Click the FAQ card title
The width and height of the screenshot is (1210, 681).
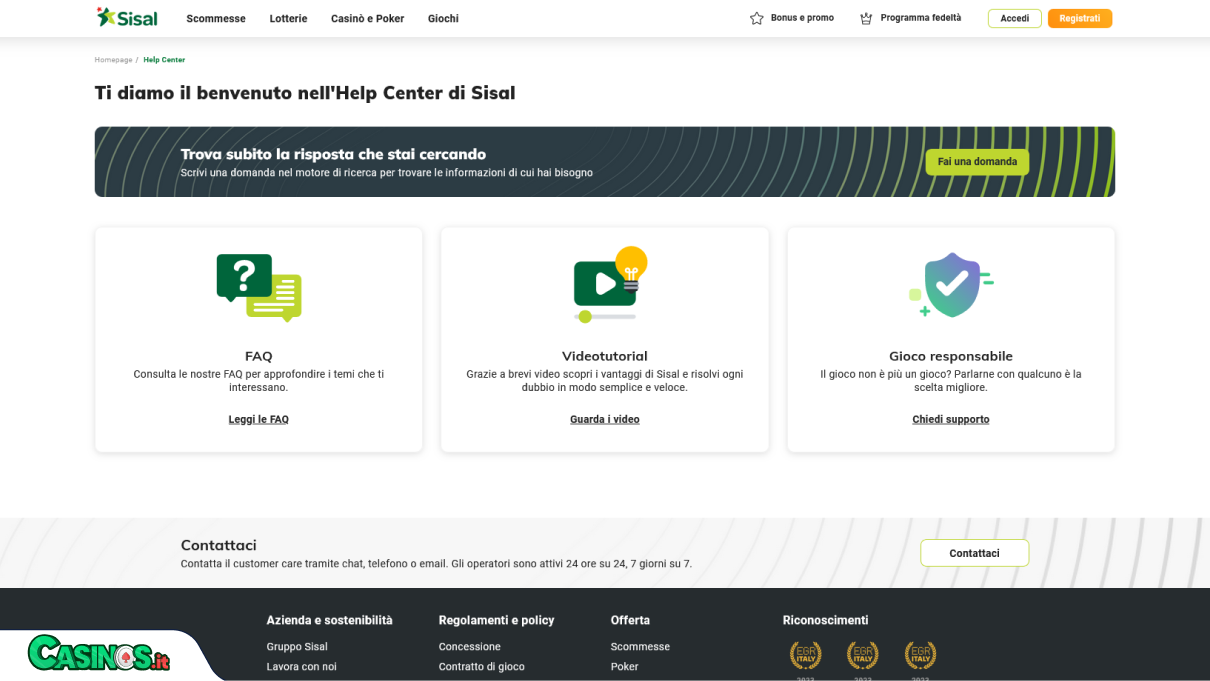tap(259, 356)
